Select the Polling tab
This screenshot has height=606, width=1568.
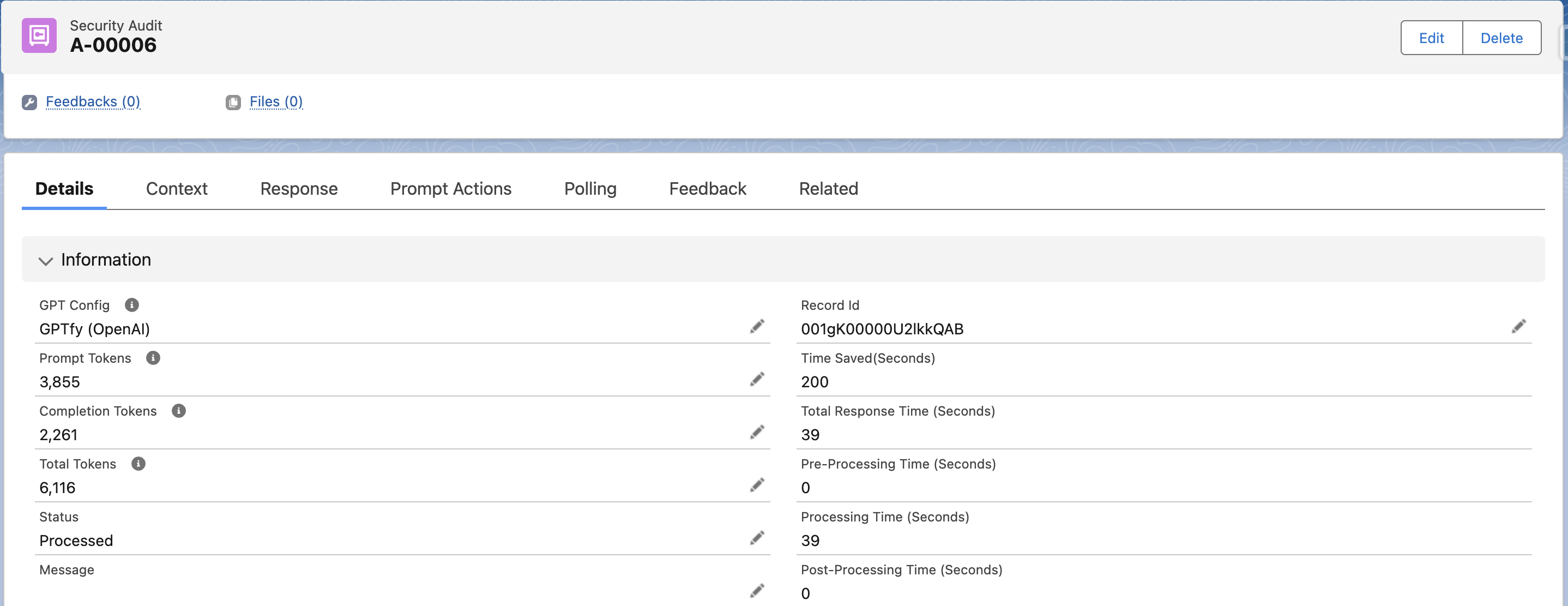[590, 189]
